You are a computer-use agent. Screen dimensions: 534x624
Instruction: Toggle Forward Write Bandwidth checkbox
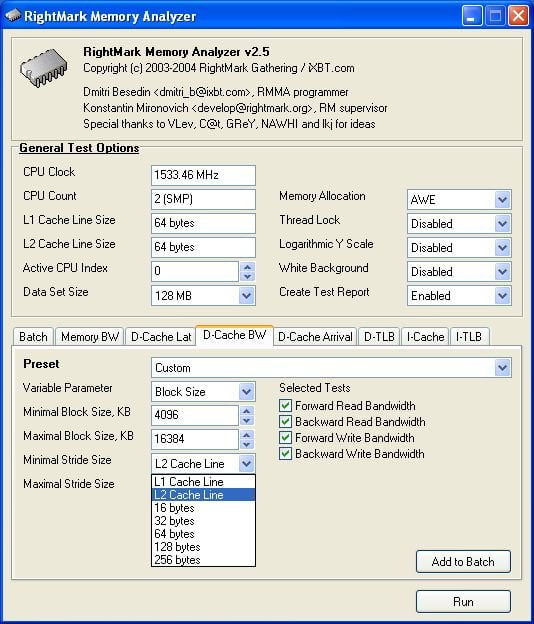pyautogui.click(x=285, y=437)
